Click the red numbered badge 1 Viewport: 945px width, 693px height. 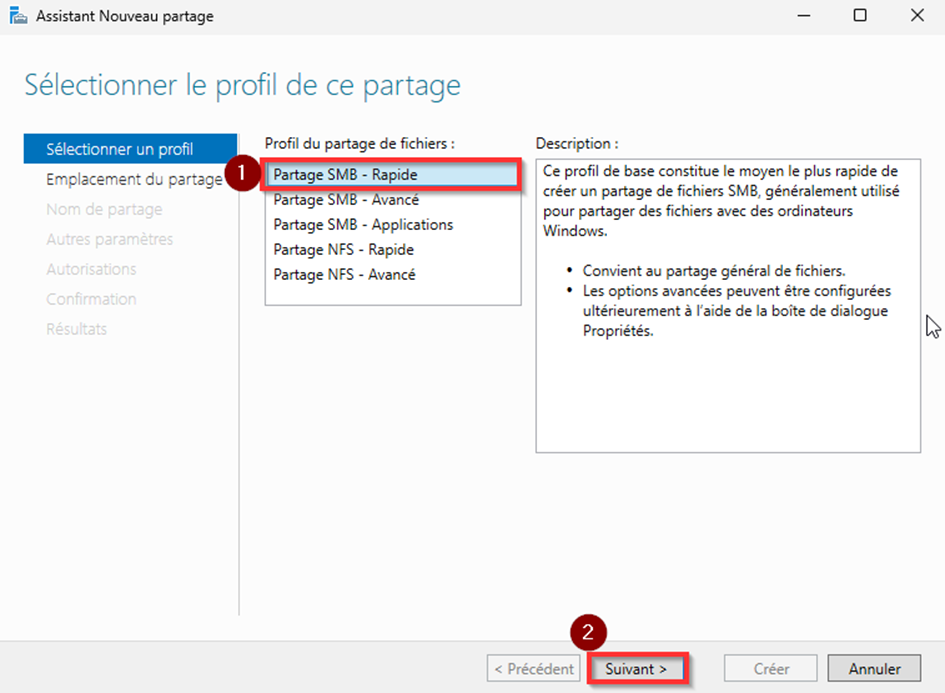pos(239,174)
